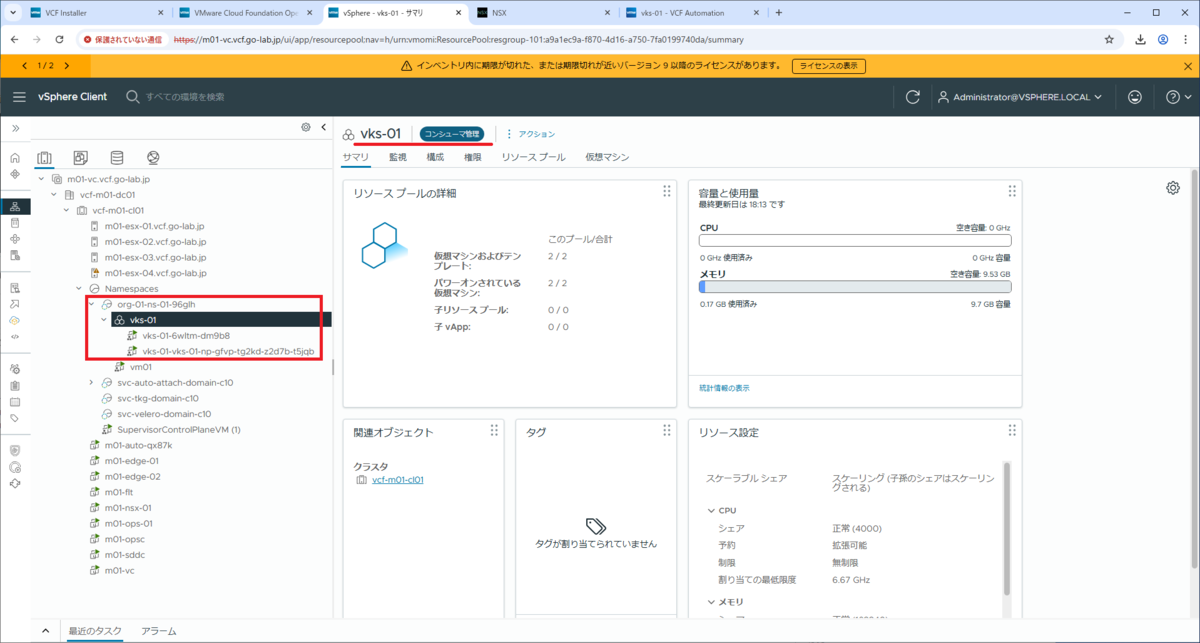This screenshot has height=643, width=1200.
Task: Select the Inventory icon in sidebar
Action: 14,207
